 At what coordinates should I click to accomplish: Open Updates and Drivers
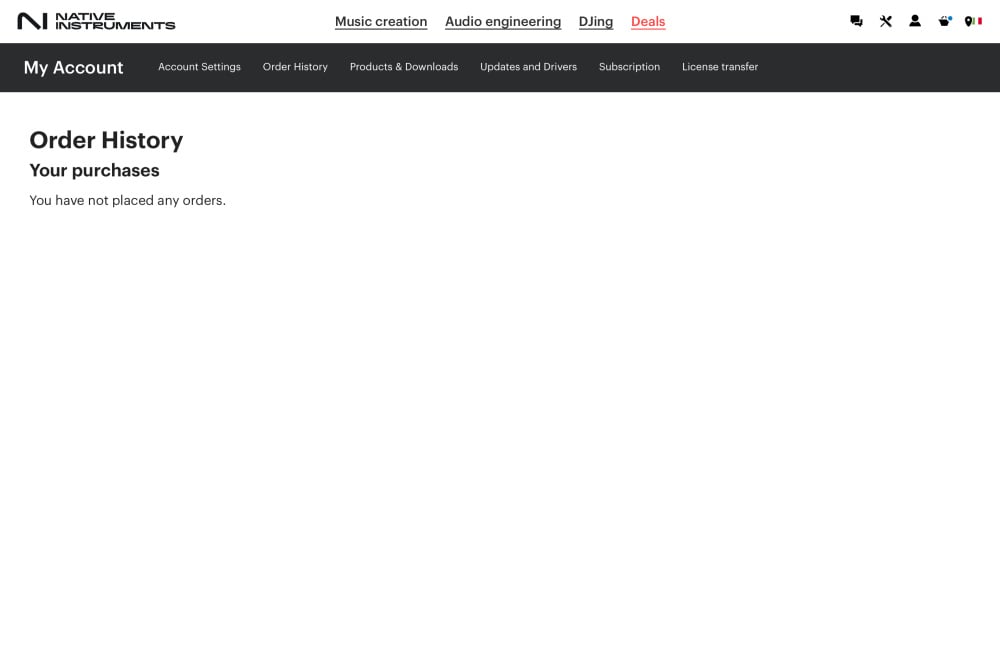[528, 67]
